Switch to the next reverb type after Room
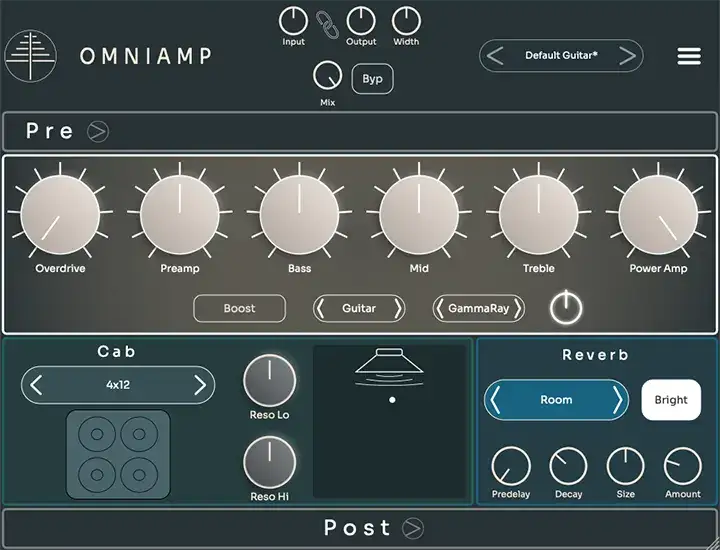The width and height of the screenshot is (720, 550). 618,400
